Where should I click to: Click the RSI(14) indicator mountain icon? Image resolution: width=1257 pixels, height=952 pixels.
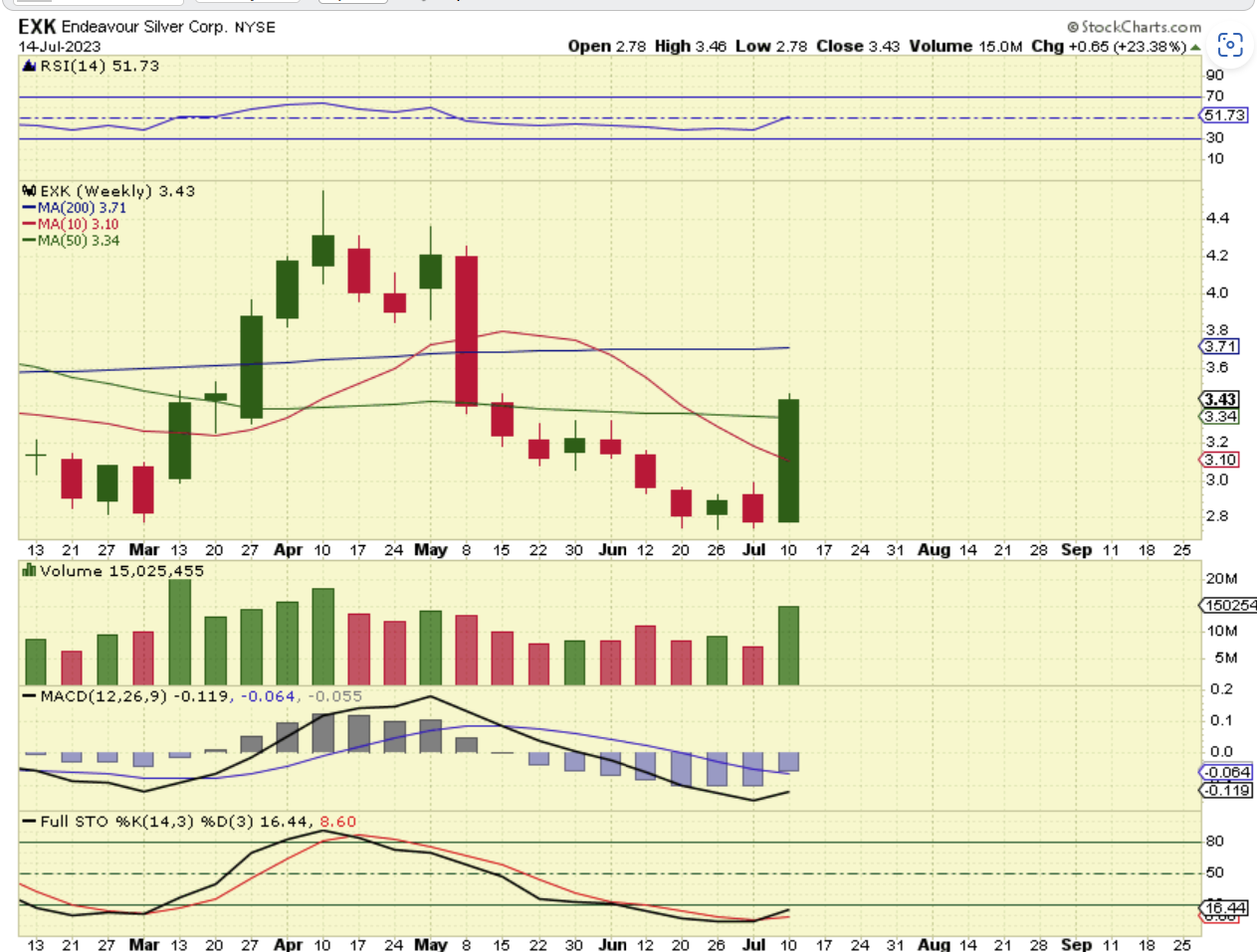click(x=29, y=66)
